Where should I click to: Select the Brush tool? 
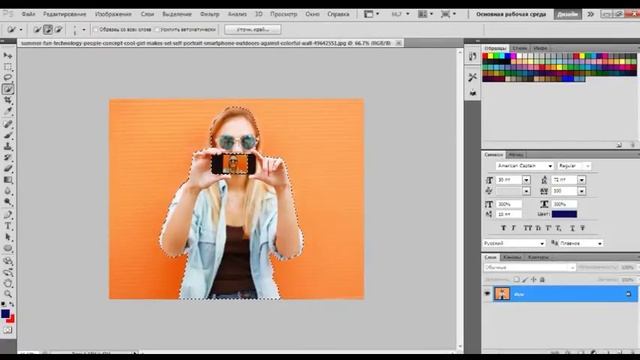(x=8, y=135)
